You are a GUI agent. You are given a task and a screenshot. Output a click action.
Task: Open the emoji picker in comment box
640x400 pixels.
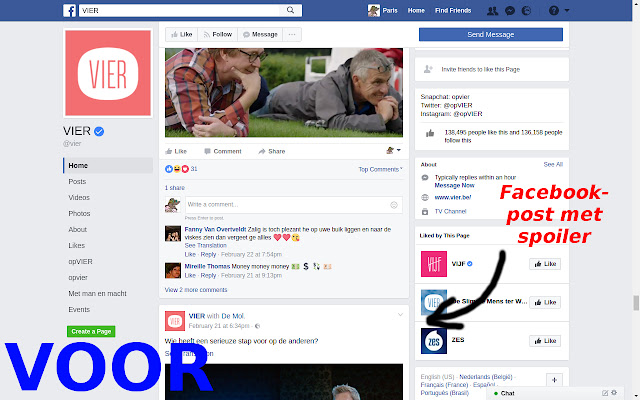coord(394,205)
